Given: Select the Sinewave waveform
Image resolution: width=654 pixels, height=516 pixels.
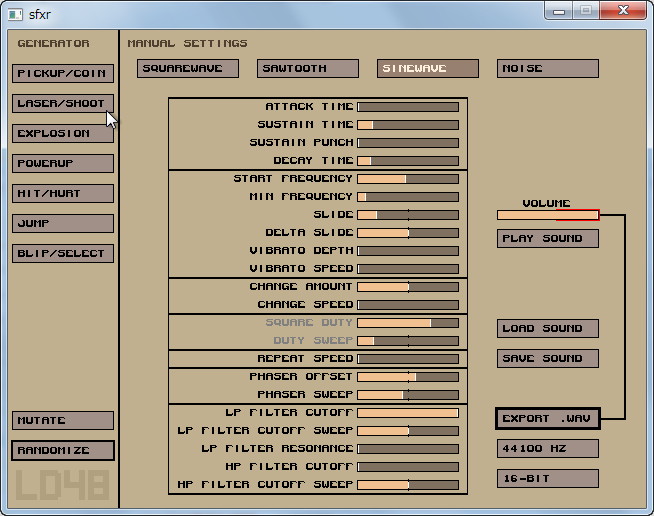Looking at the screenshot, I should [428, 68].
